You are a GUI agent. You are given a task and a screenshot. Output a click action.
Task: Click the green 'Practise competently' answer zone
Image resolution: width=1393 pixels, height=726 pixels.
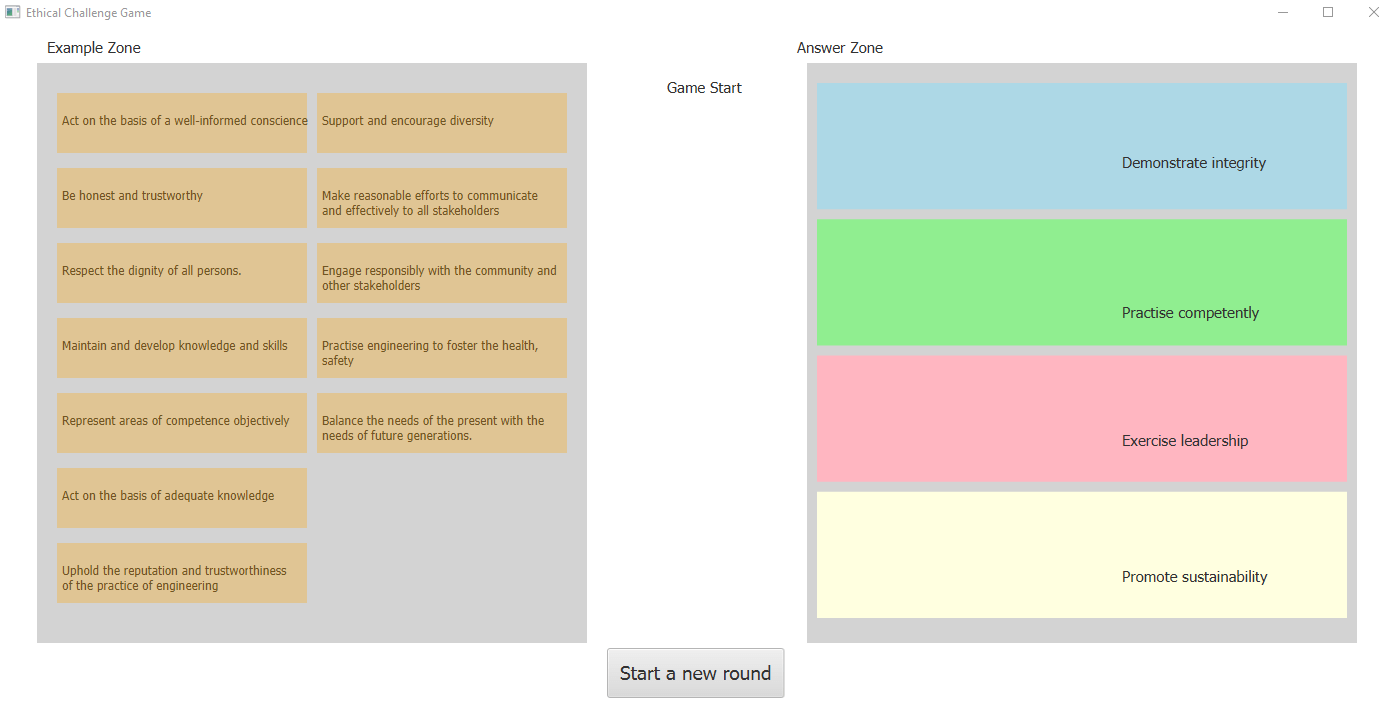pos(1081,282)
